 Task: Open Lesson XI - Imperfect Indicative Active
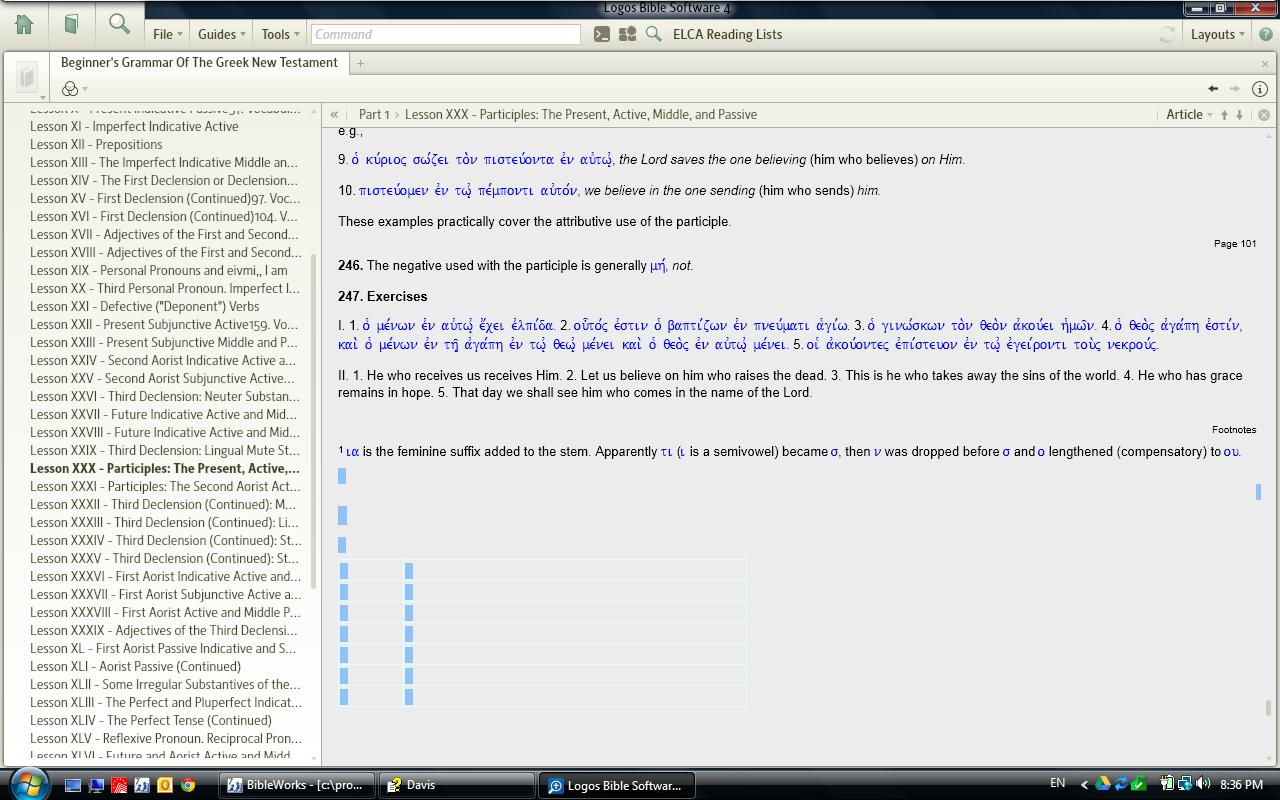134,126
